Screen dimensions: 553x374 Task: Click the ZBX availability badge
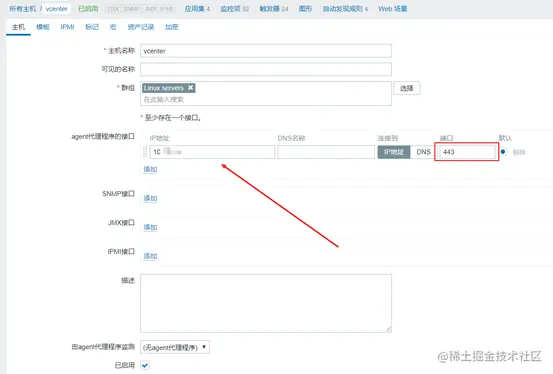113,9
